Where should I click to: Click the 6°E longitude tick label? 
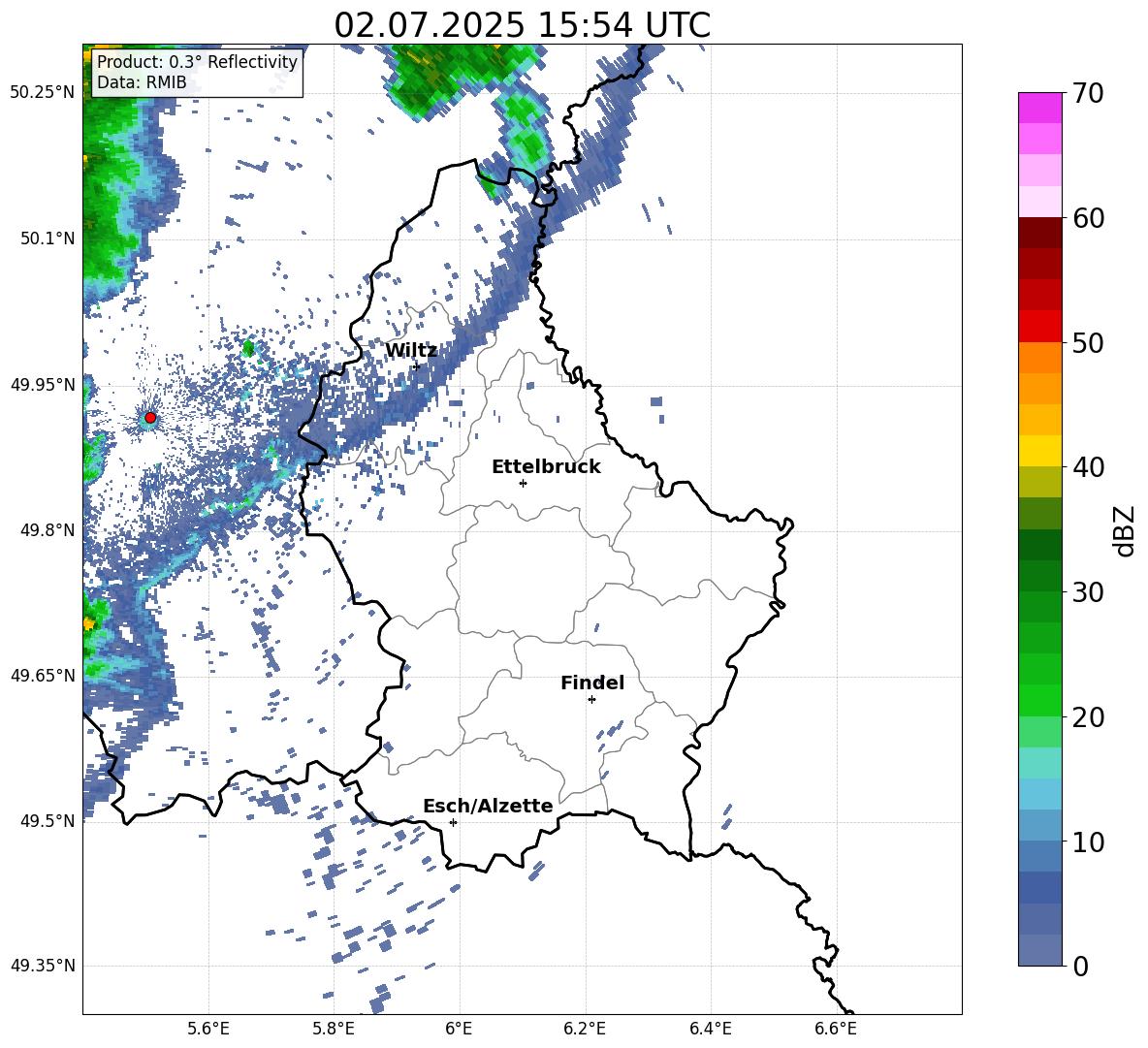pyautogui.click(x=459, y=1029)
